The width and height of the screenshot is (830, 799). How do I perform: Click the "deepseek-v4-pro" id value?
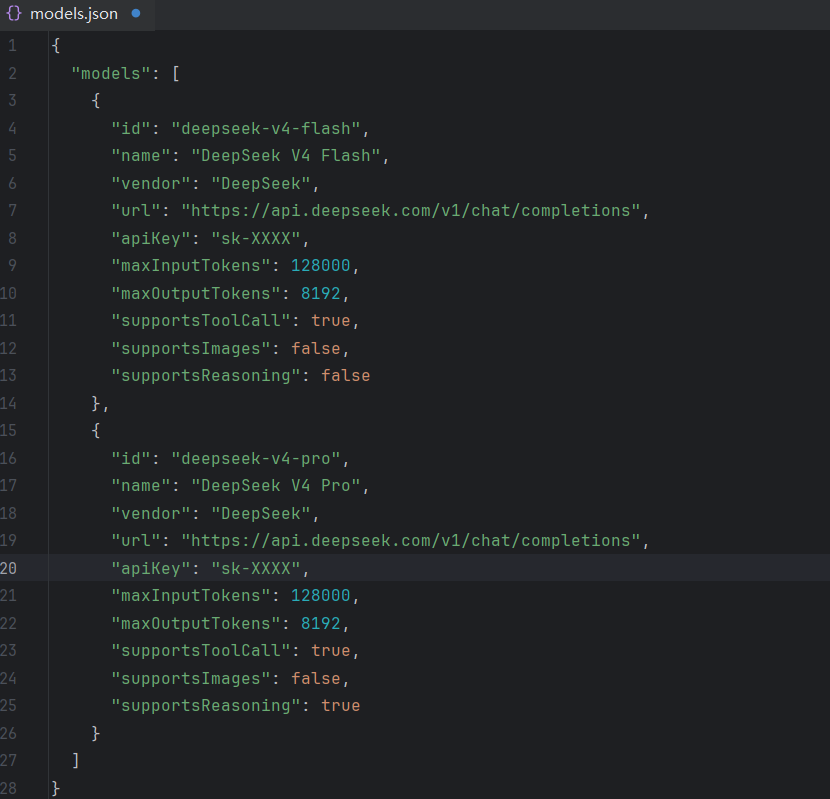(x=256, y=458)
